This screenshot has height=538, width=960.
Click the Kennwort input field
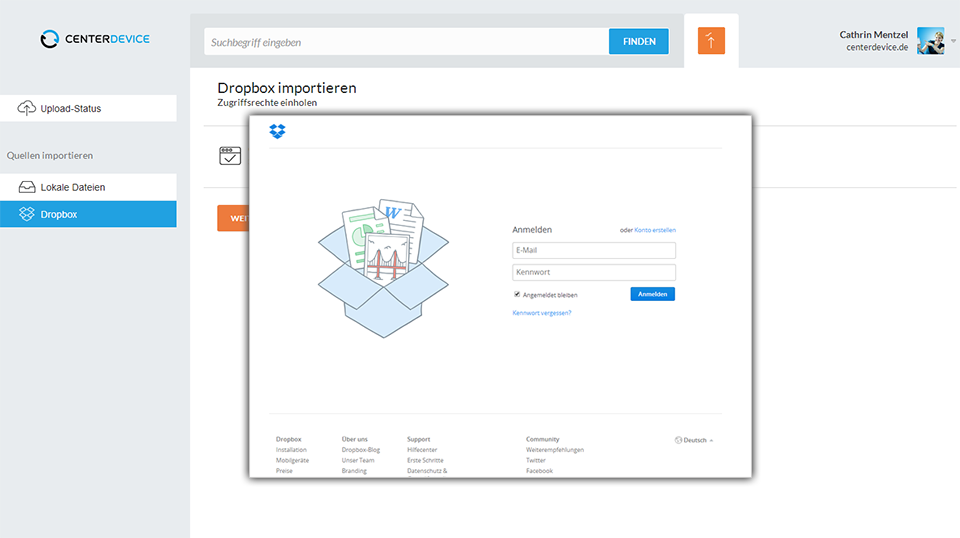tap(594, 272)
